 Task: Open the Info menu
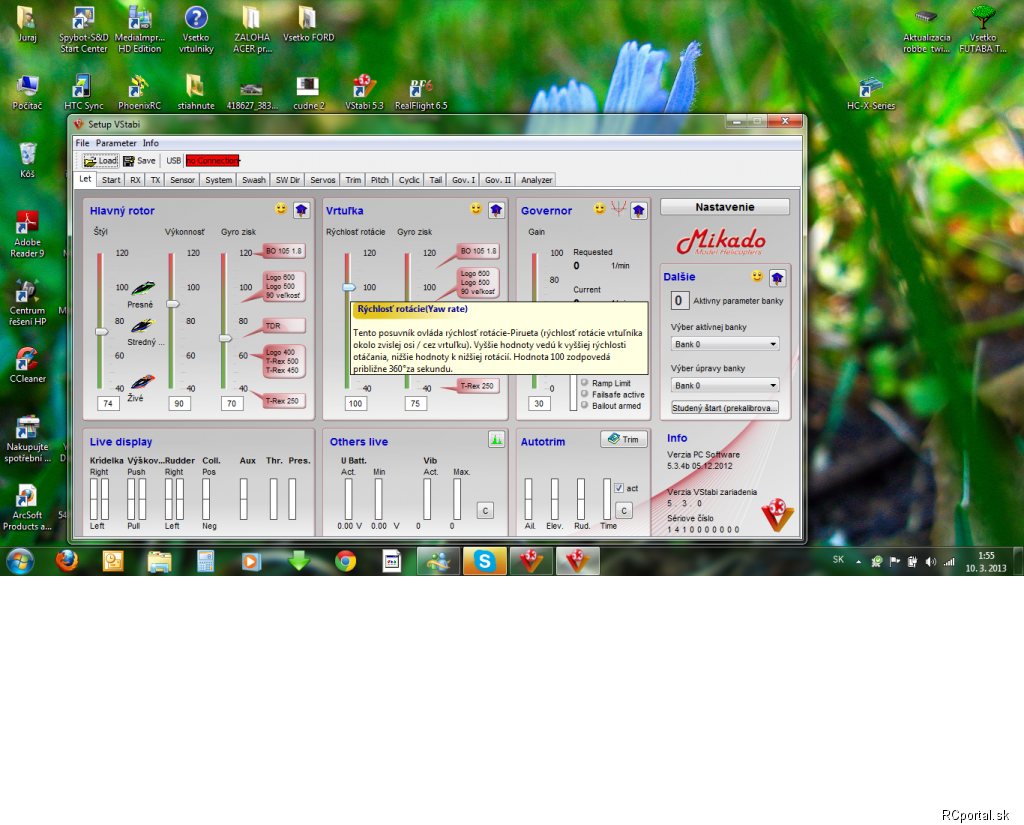(151, 143)
